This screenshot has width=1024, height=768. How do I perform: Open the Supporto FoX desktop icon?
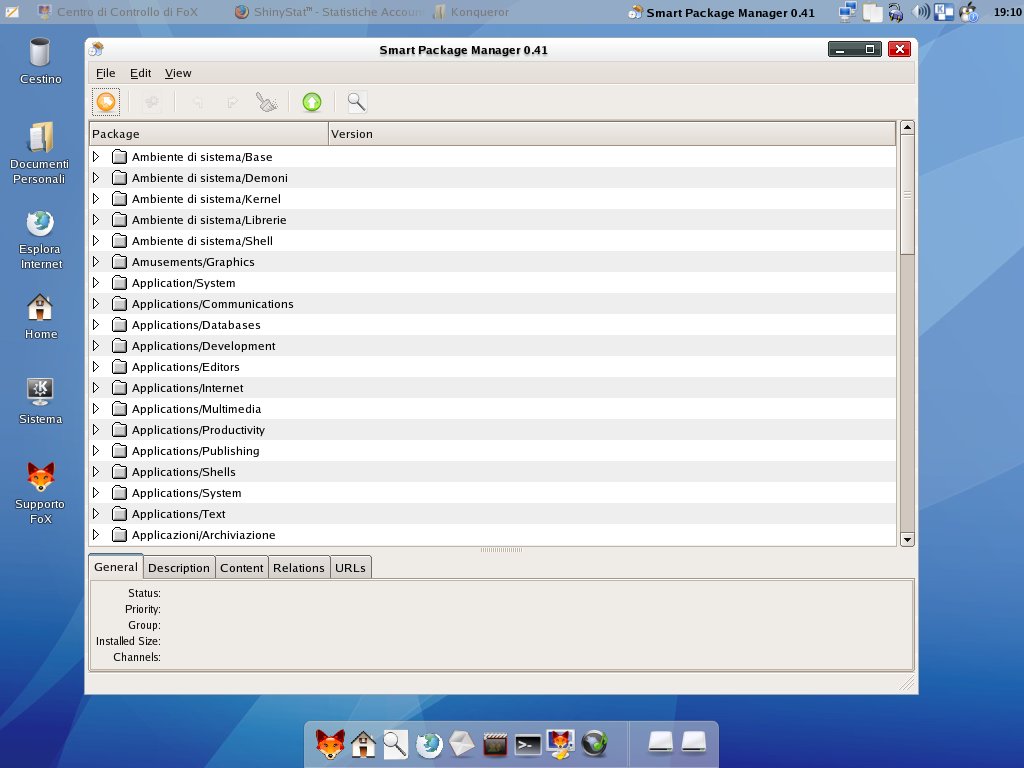tap(40, 493)
